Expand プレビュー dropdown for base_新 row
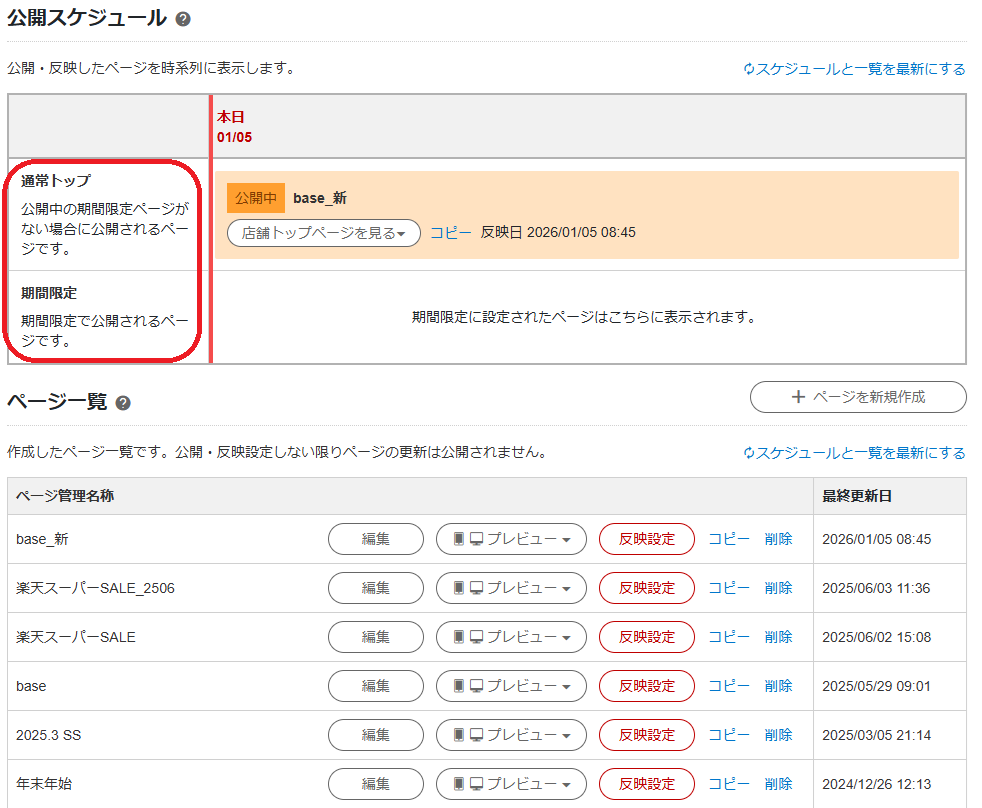Viewport: 982px width, 808px height. tap(565, 539)
